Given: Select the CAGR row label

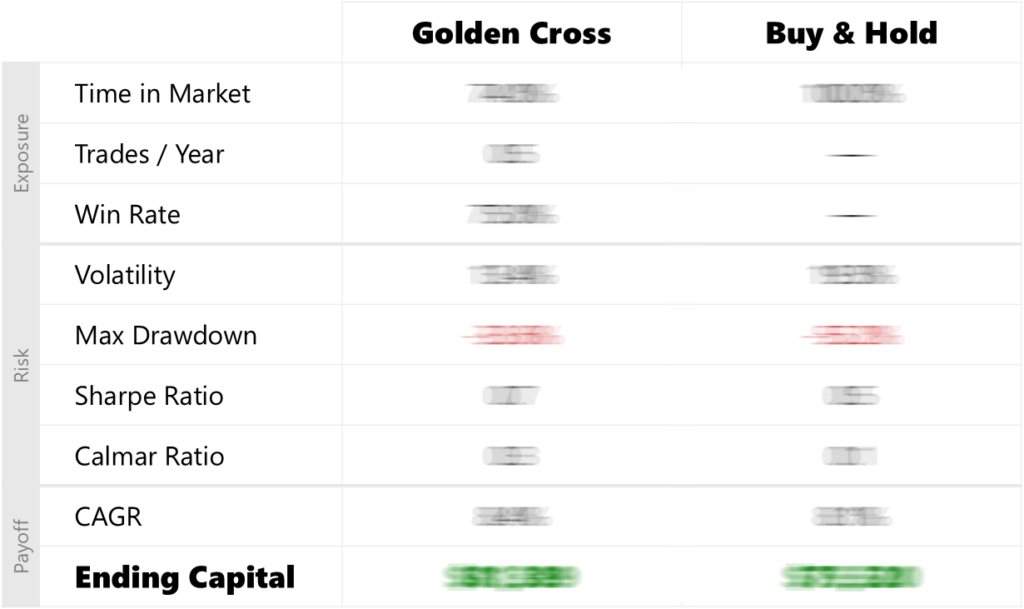Looking at the screenshot, I should (x=108, y=517).
